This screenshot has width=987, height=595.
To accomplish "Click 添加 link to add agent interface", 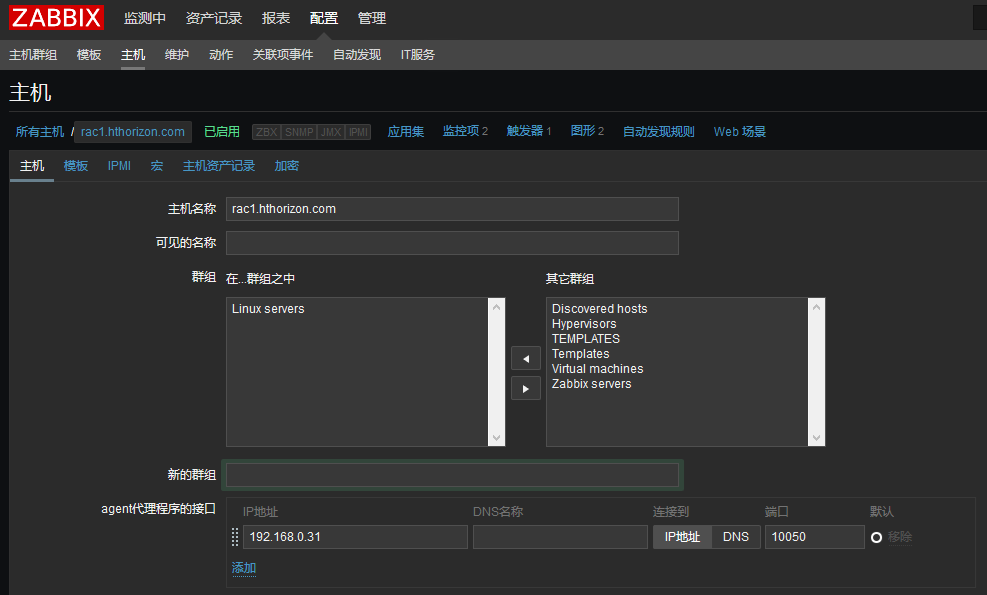I will coord(244,568).
